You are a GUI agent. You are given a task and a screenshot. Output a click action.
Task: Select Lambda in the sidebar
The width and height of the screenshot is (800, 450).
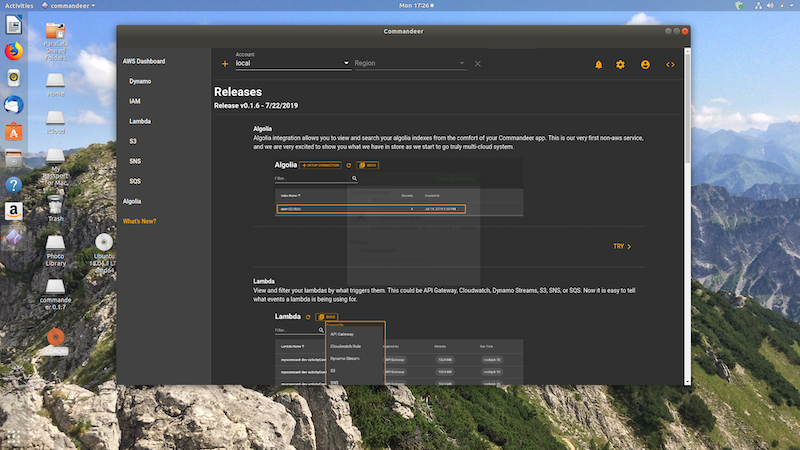coord(140,121)
